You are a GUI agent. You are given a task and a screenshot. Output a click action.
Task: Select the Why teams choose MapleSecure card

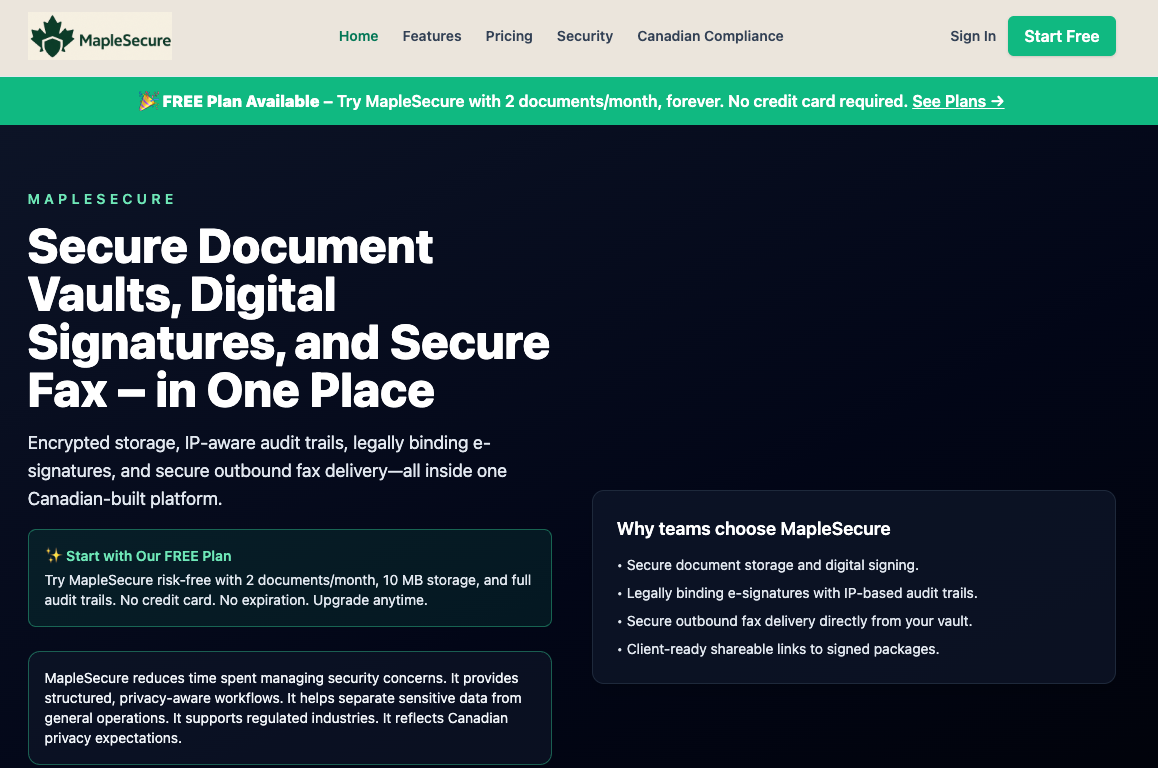[854, 587]
